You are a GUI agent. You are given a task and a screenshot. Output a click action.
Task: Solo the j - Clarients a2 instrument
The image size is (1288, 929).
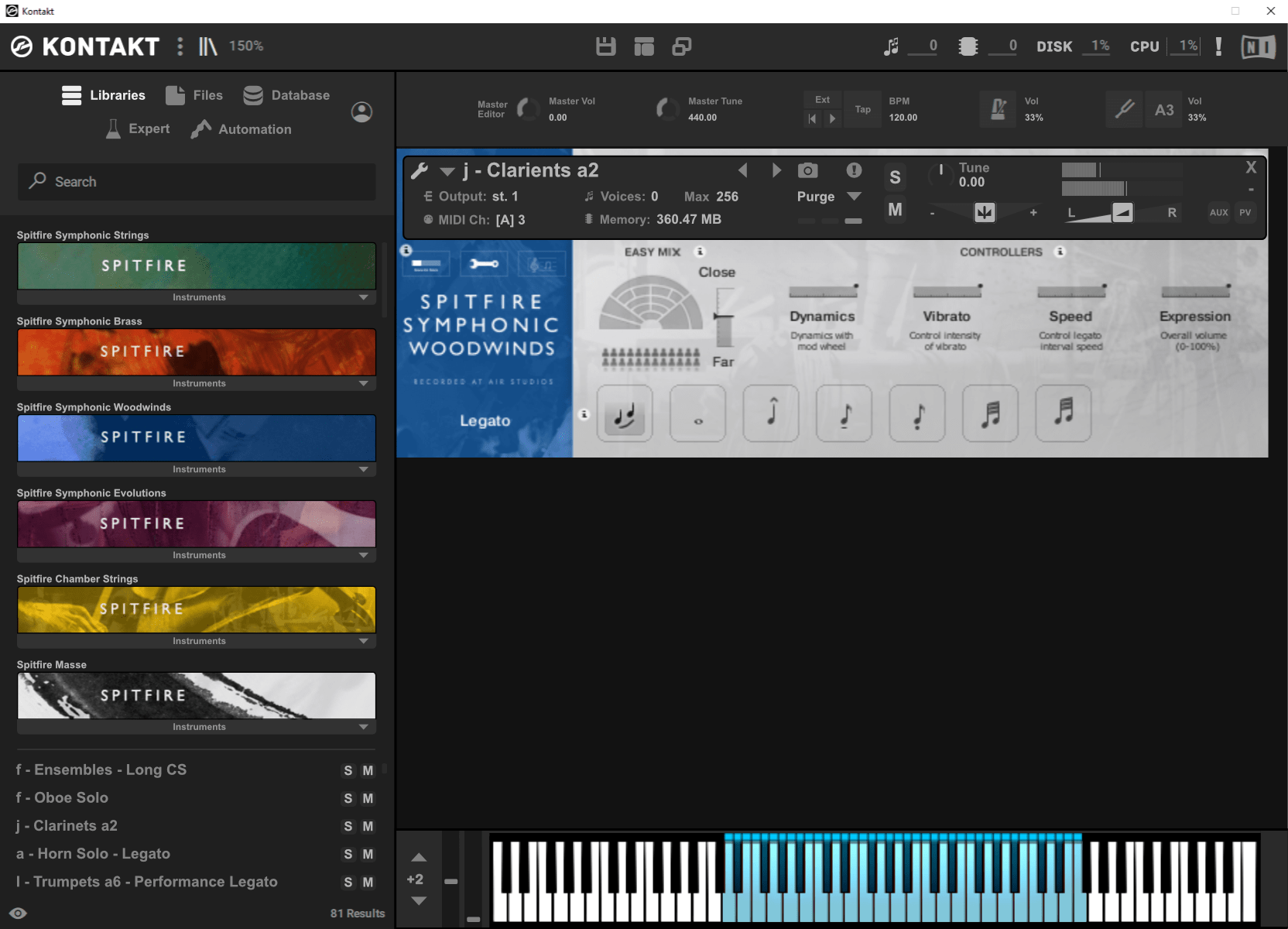pos(895,177)
